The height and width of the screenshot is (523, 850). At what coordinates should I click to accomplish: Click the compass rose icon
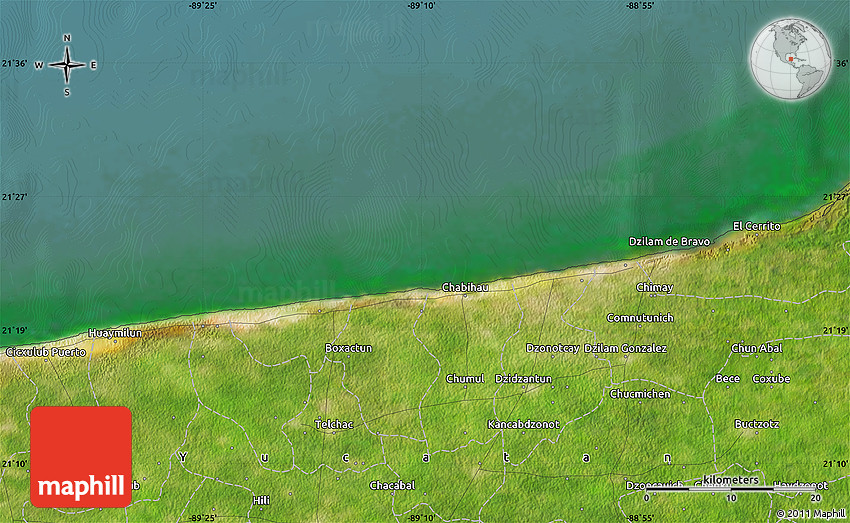pos(67,66)
